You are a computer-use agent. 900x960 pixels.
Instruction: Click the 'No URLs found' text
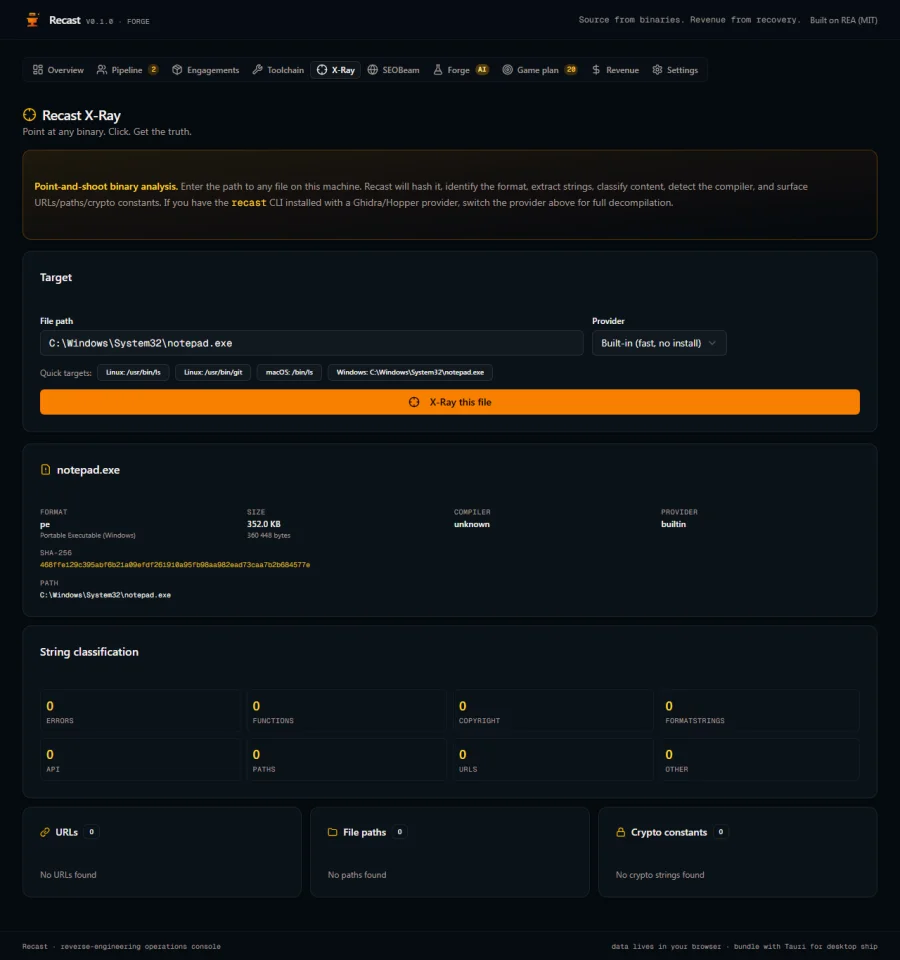[x=68, y=875]
